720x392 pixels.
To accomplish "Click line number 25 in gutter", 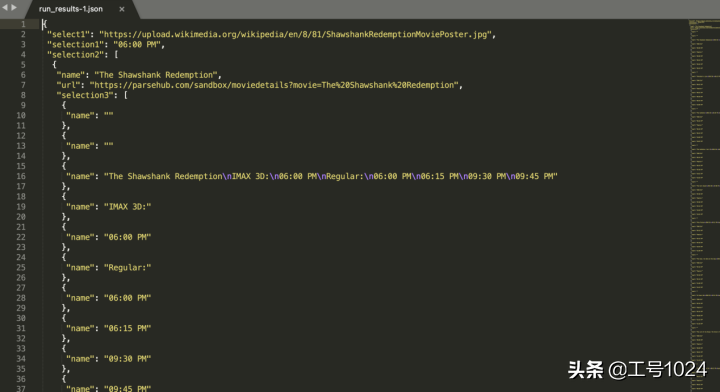I will point(21,268).
